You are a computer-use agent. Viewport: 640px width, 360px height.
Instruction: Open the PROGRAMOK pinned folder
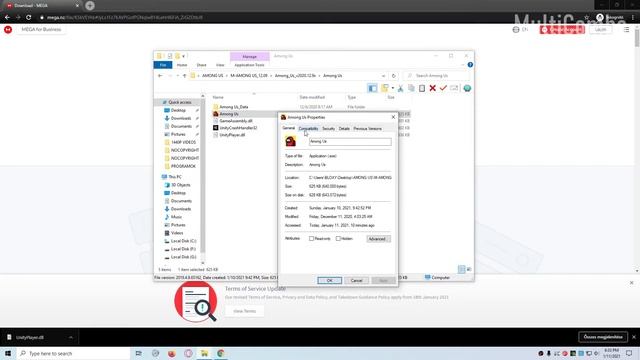point(183,166)
